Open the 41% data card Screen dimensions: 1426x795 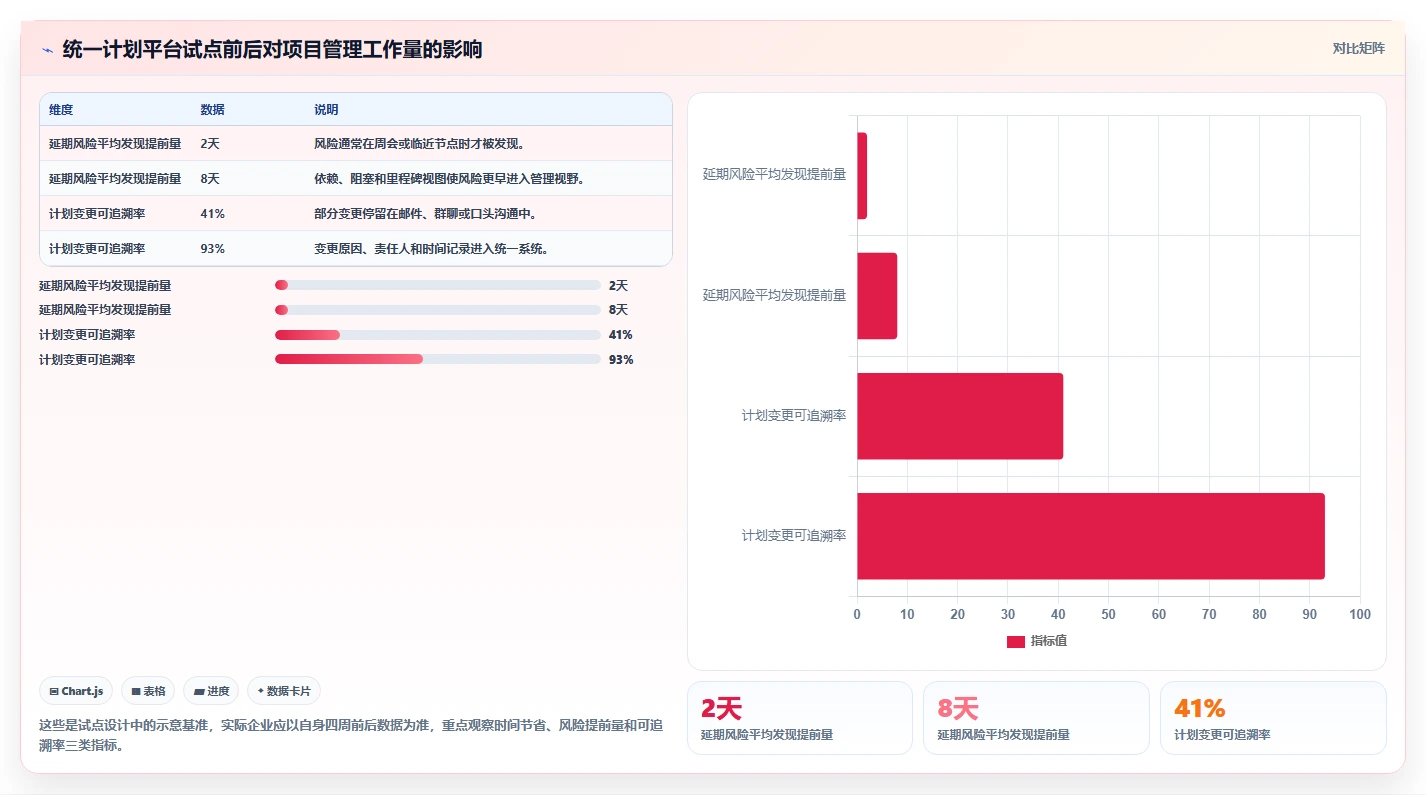click(x=1273, y=718)
